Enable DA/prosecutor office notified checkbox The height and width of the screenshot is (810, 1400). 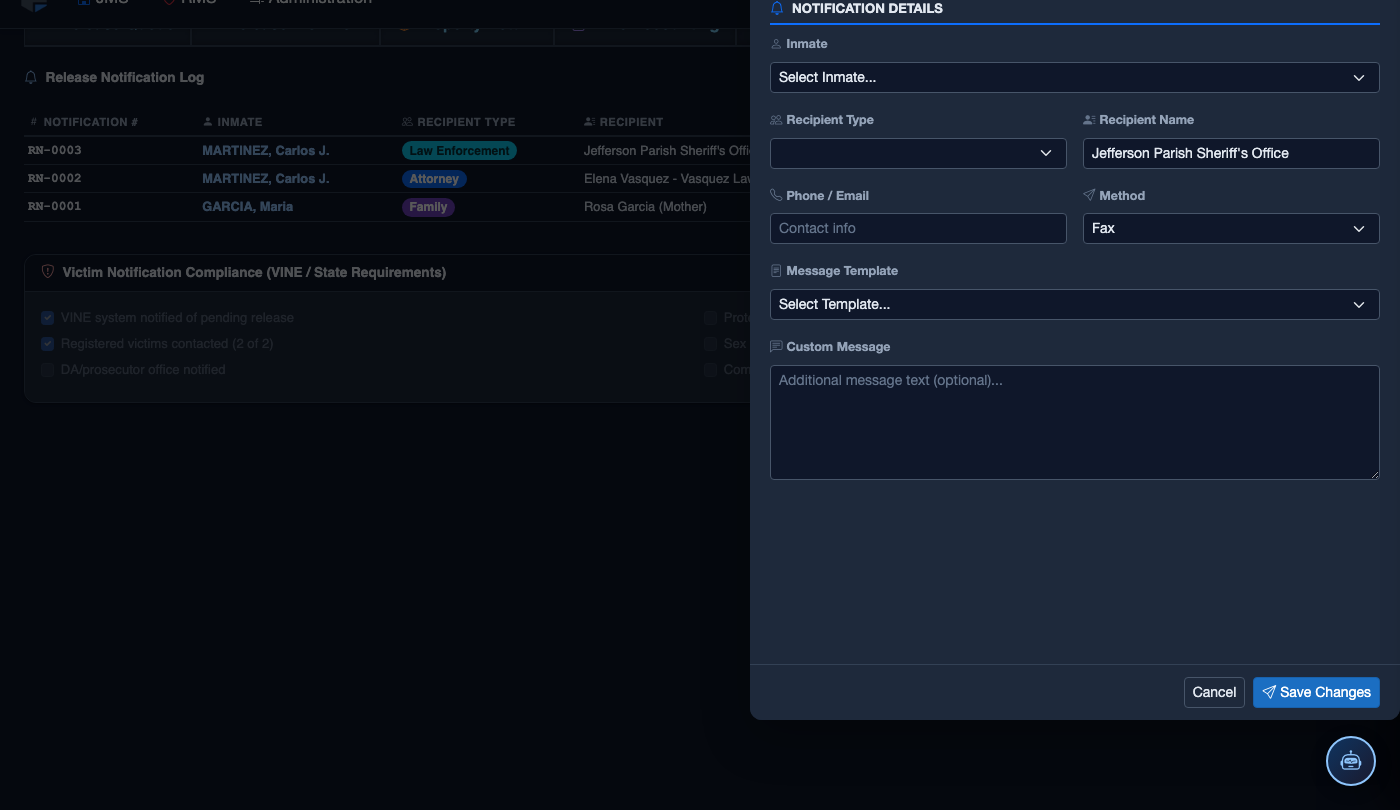click(x=48, y=370)
